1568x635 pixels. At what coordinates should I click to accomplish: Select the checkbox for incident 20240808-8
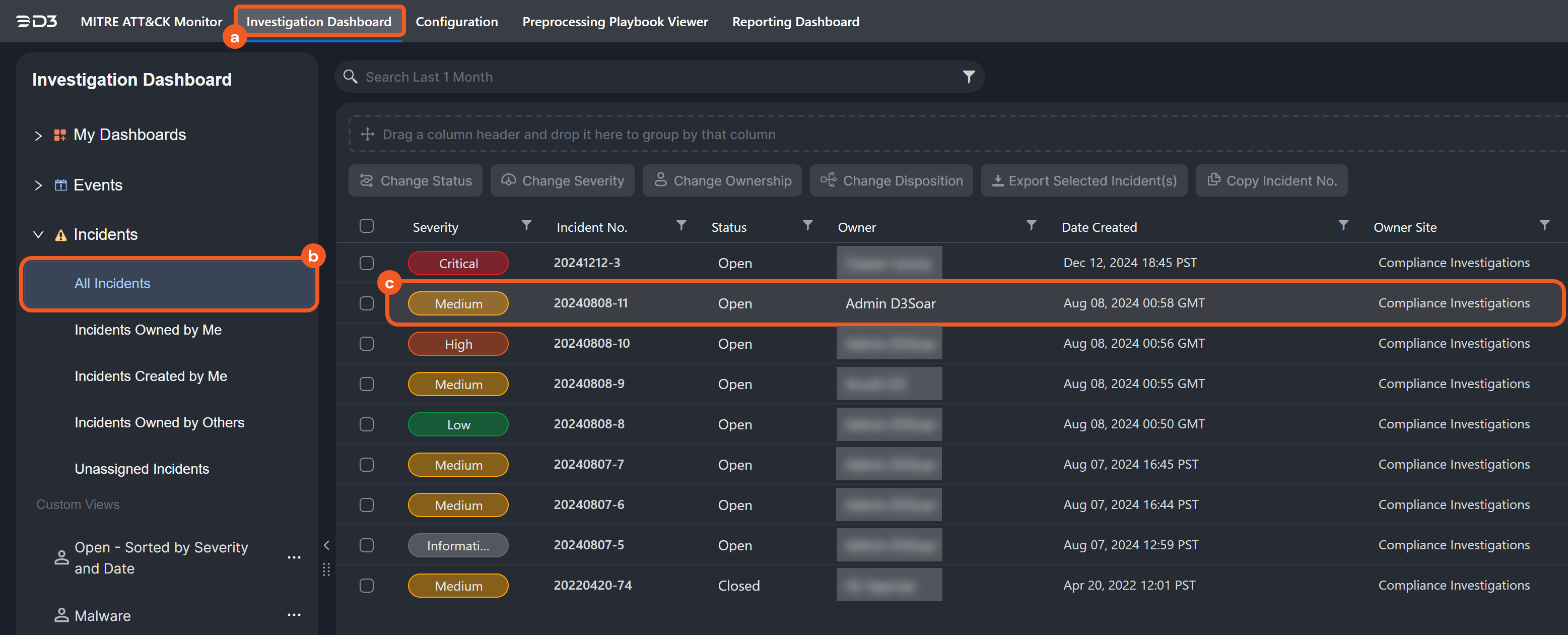[x=366, y=424]
